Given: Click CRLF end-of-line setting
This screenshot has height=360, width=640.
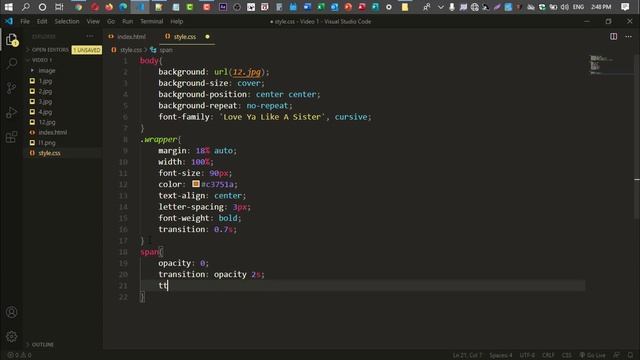Looking at the screenshot, I should (x=548, y=355).
